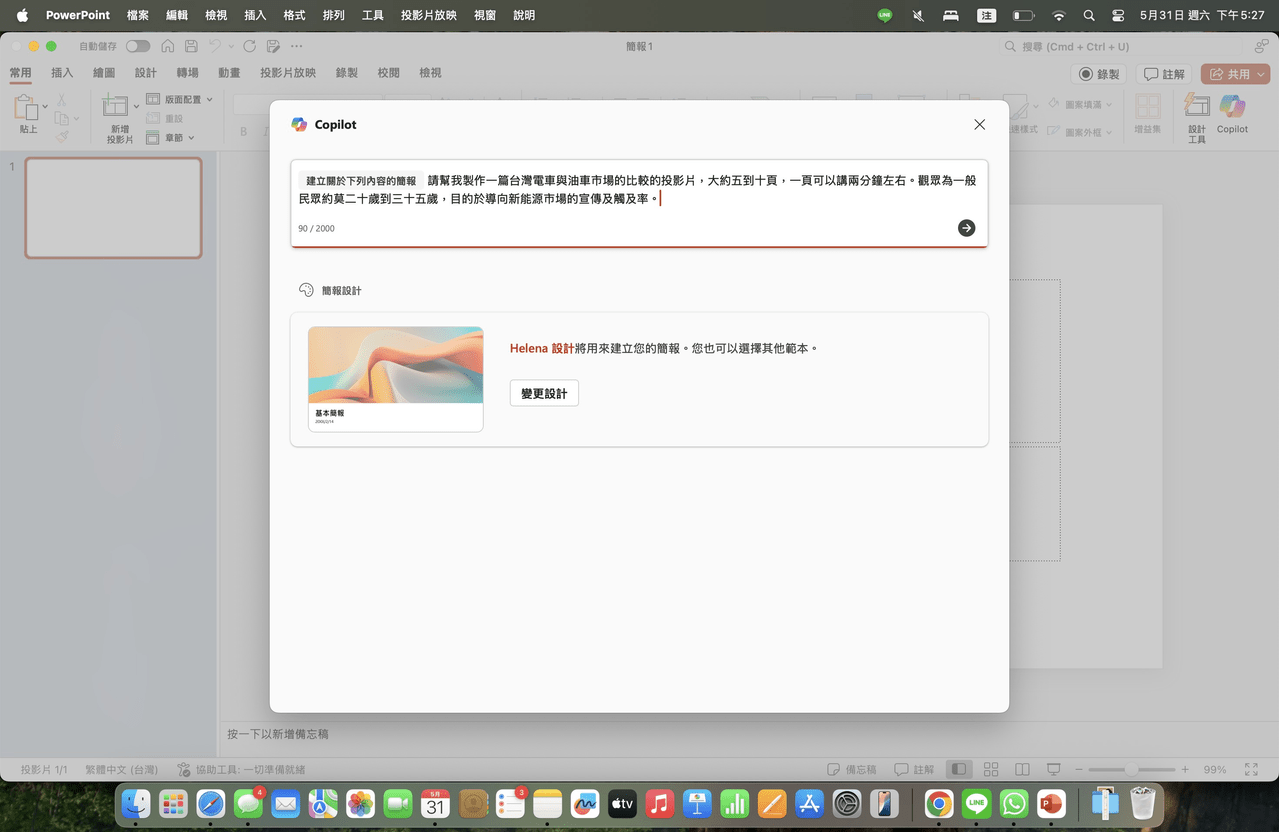Send the Copilot prompt with arrow button
Viewport: 1279px width, 832px height.
(966, 228)
